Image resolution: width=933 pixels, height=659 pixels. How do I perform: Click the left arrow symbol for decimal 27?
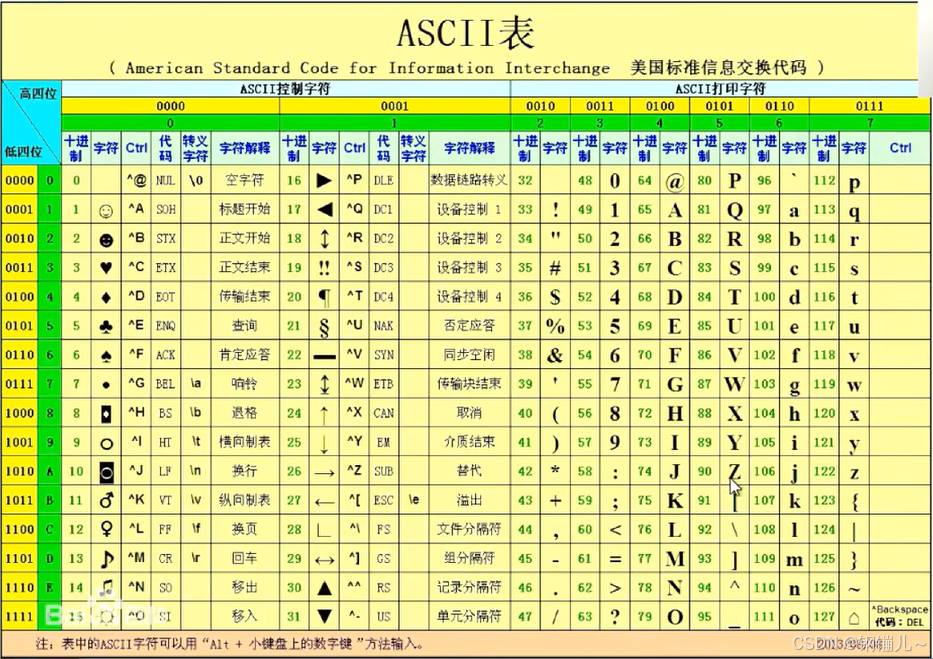(x=324, y=502)
